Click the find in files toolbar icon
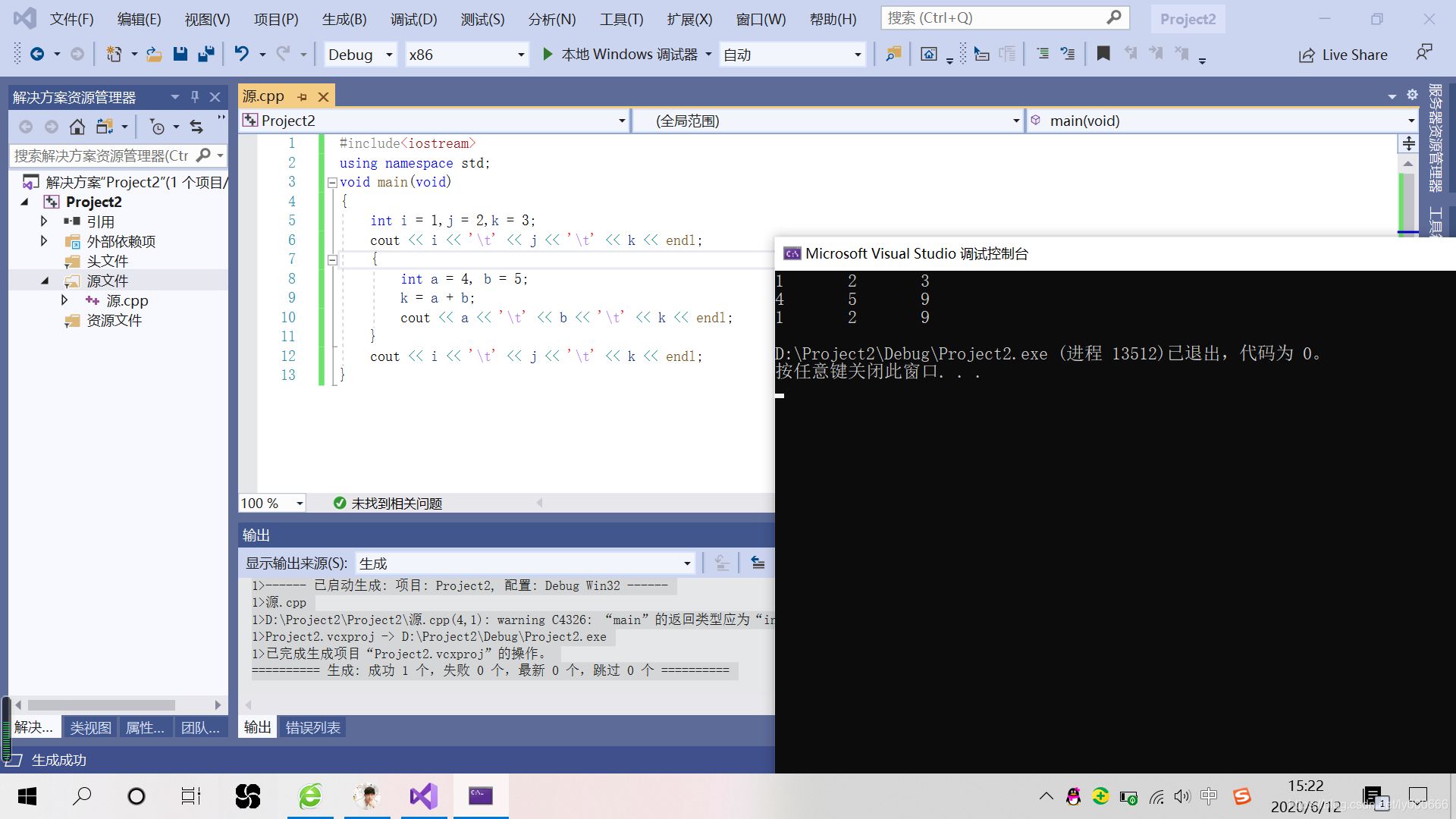 (893, 54)
